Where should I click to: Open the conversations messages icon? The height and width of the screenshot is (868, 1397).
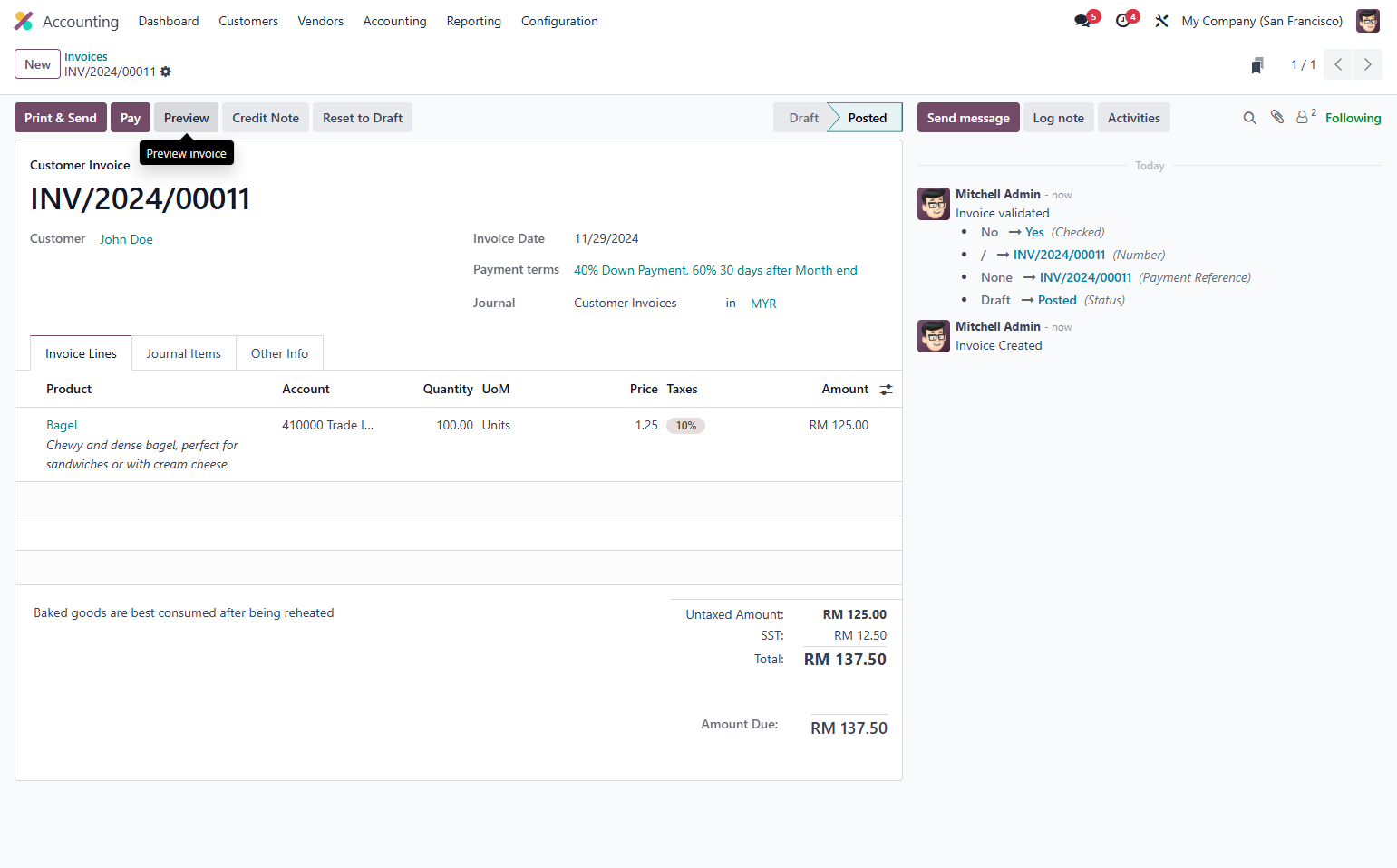1082,21
